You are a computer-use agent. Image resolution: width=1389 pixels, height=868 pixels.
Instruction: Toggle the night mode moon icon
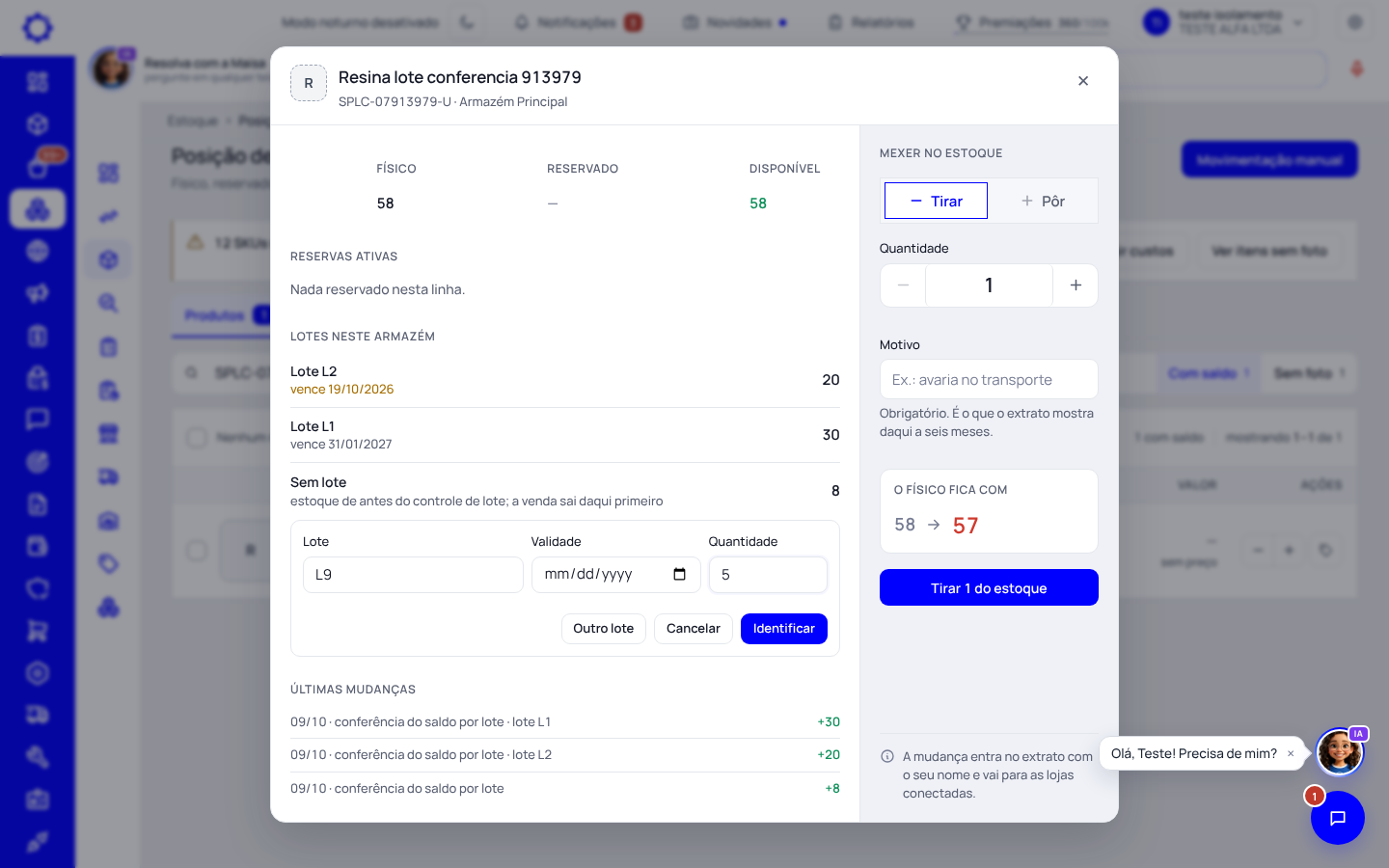point(467,22)
